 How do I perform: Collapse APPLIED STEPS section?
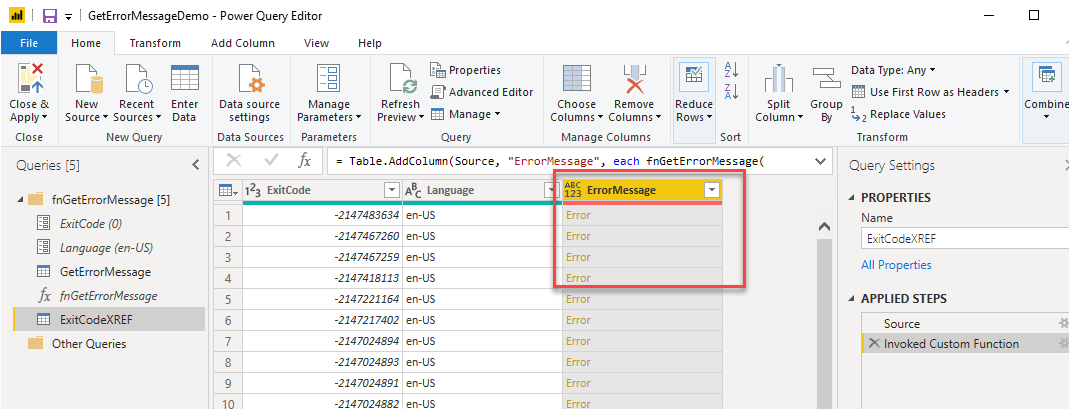[x=852, y=299]
